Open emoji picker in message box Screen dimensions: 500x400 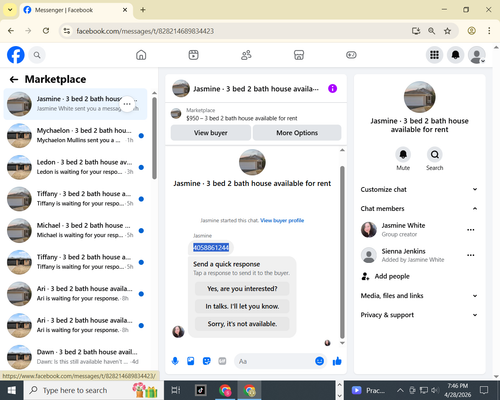tap(319, 361)
